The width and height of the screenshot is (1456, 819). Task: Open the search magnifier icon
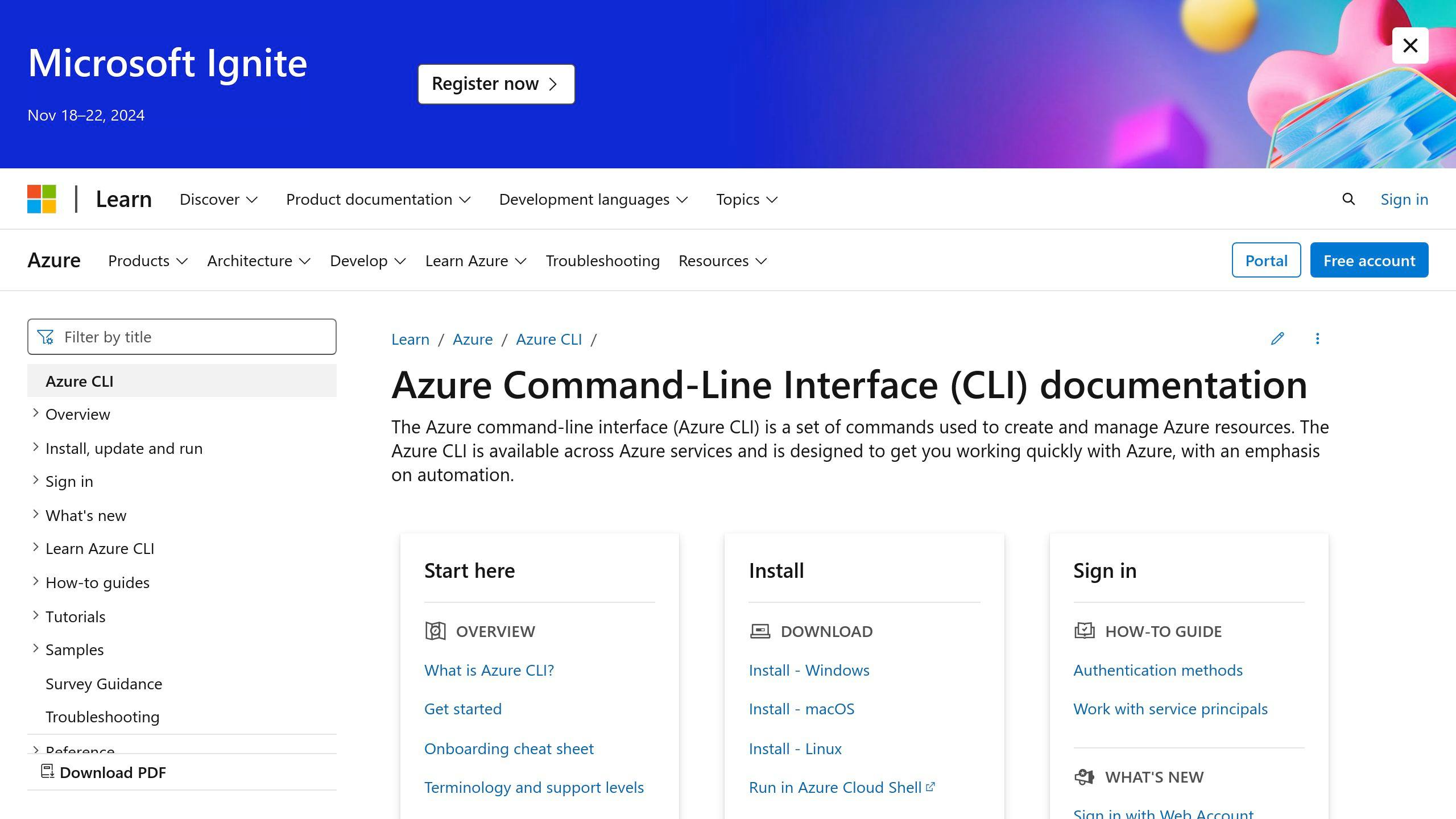coord(1349,199)
